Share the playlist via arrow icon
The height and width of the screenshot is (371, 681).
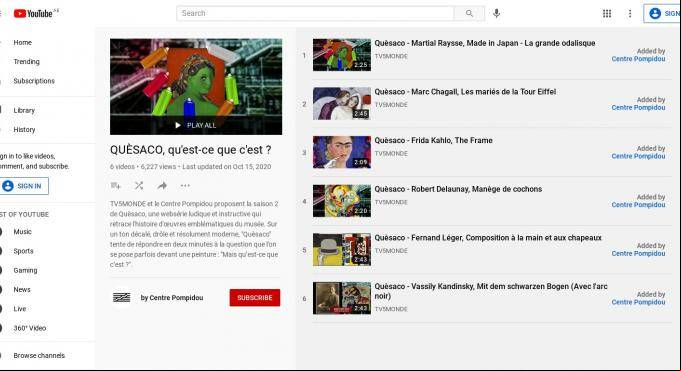(x=162, y=186)
